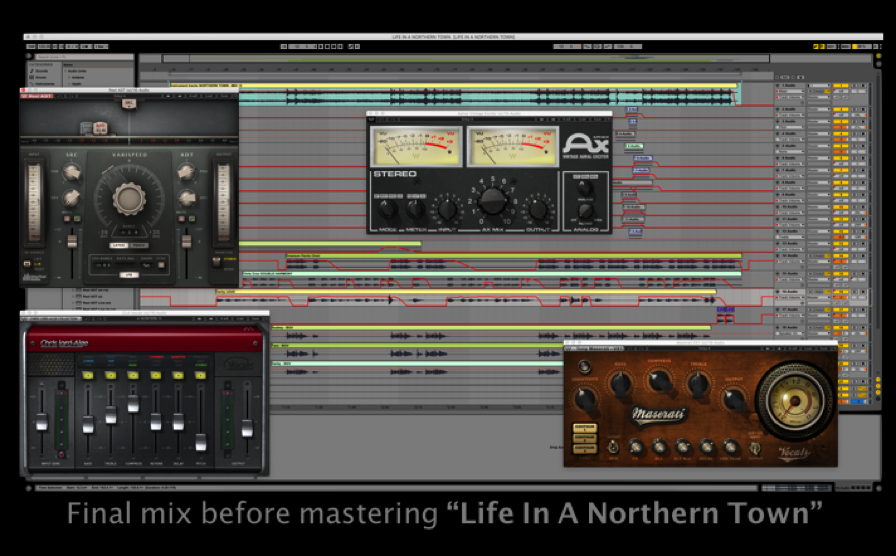The image size is (896, 556).
Task: Click the Output knob in Maserati VX1
Action: (x=734, y=399)
